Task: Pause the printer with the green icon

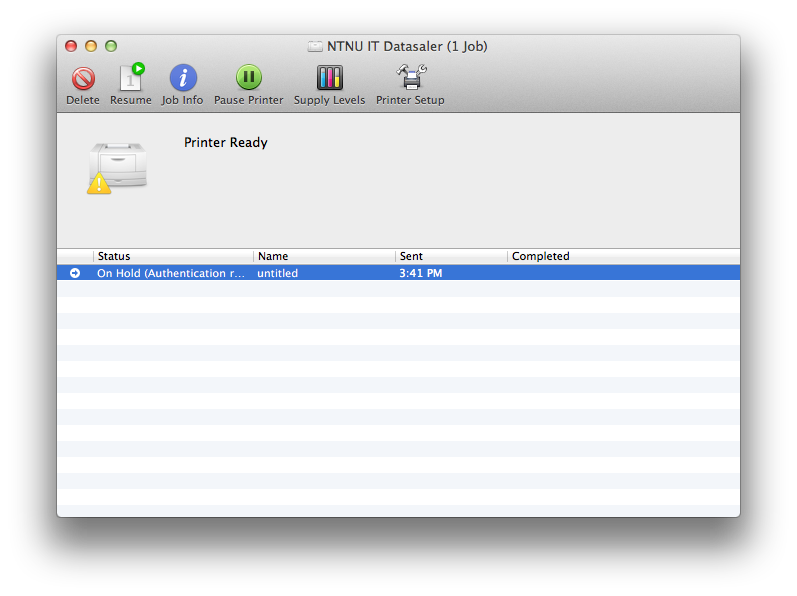Action: click(x=249, y=85)
